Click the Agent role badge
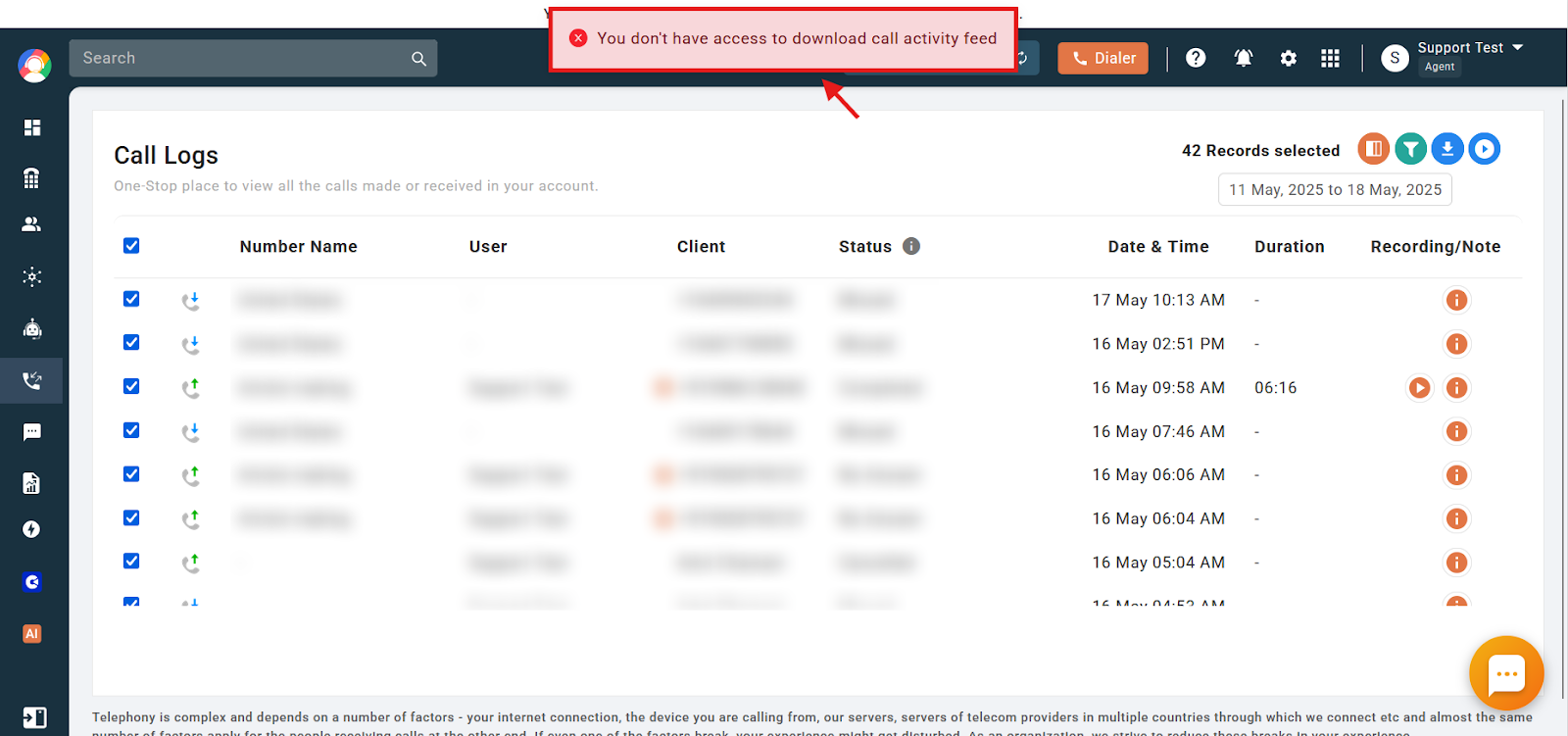Image resolution: width=1568 pixels, height=736 pixels. click(1440, 67)
